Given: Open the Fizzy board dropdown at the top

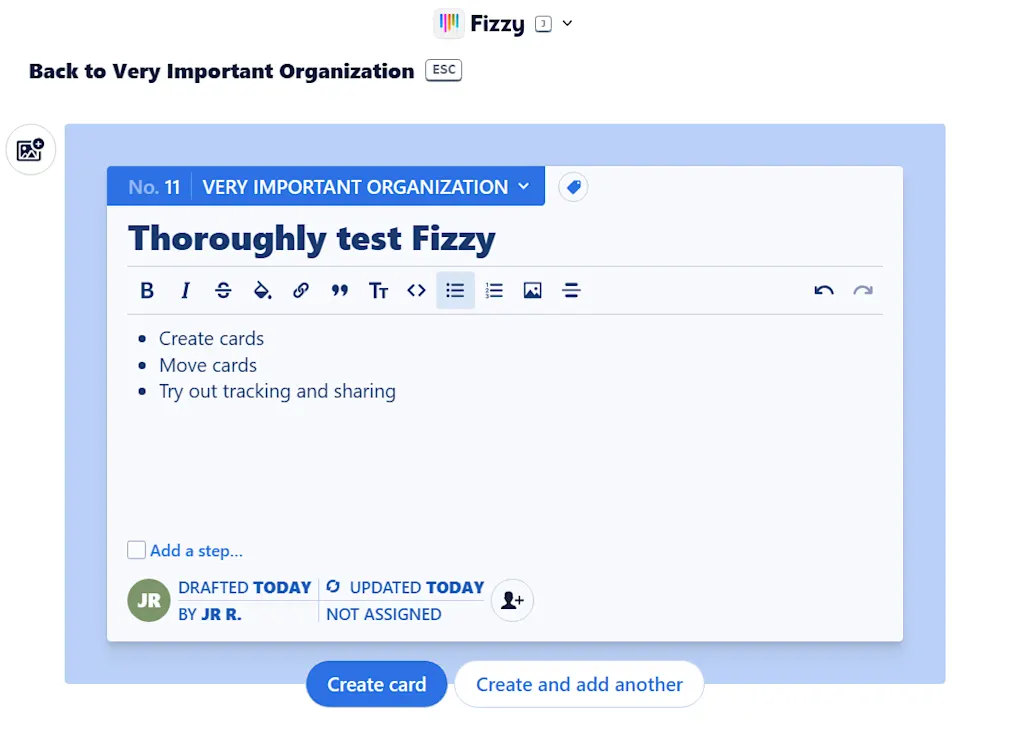Looking at the screenshot, I should coord(568,23).
